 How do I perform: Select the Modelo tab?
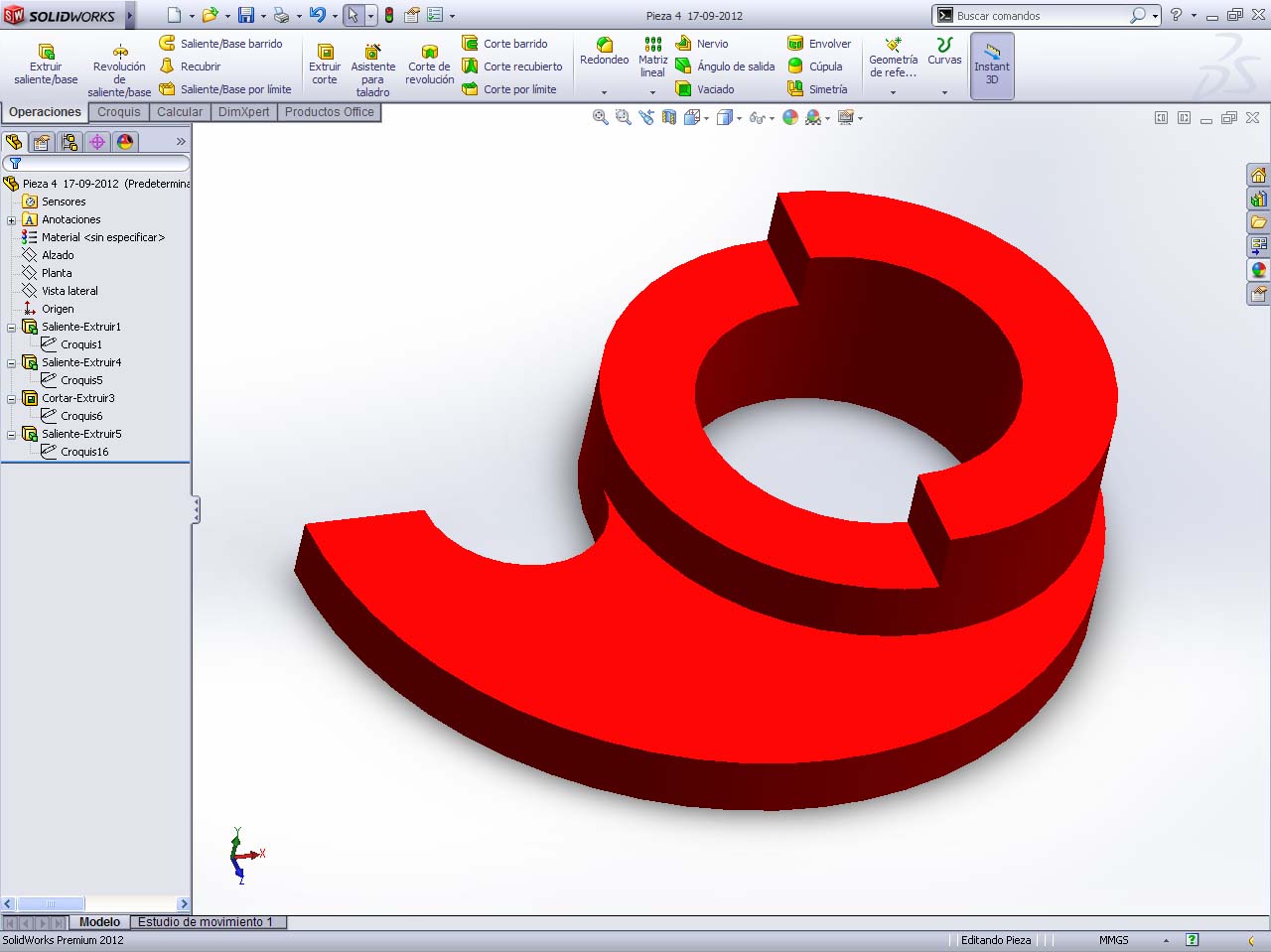pos(99,922)
